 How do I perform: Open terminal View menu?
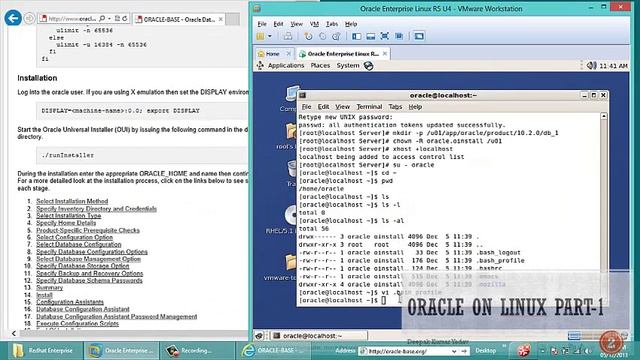pos(342,107)
